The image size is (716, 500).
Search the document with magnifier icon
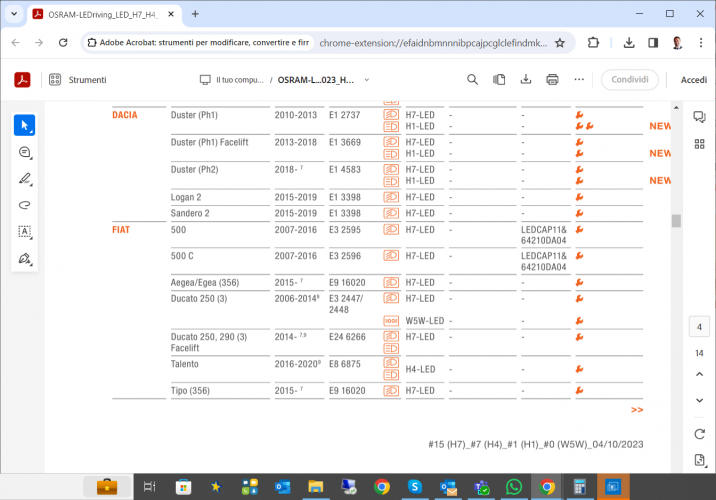472,80
